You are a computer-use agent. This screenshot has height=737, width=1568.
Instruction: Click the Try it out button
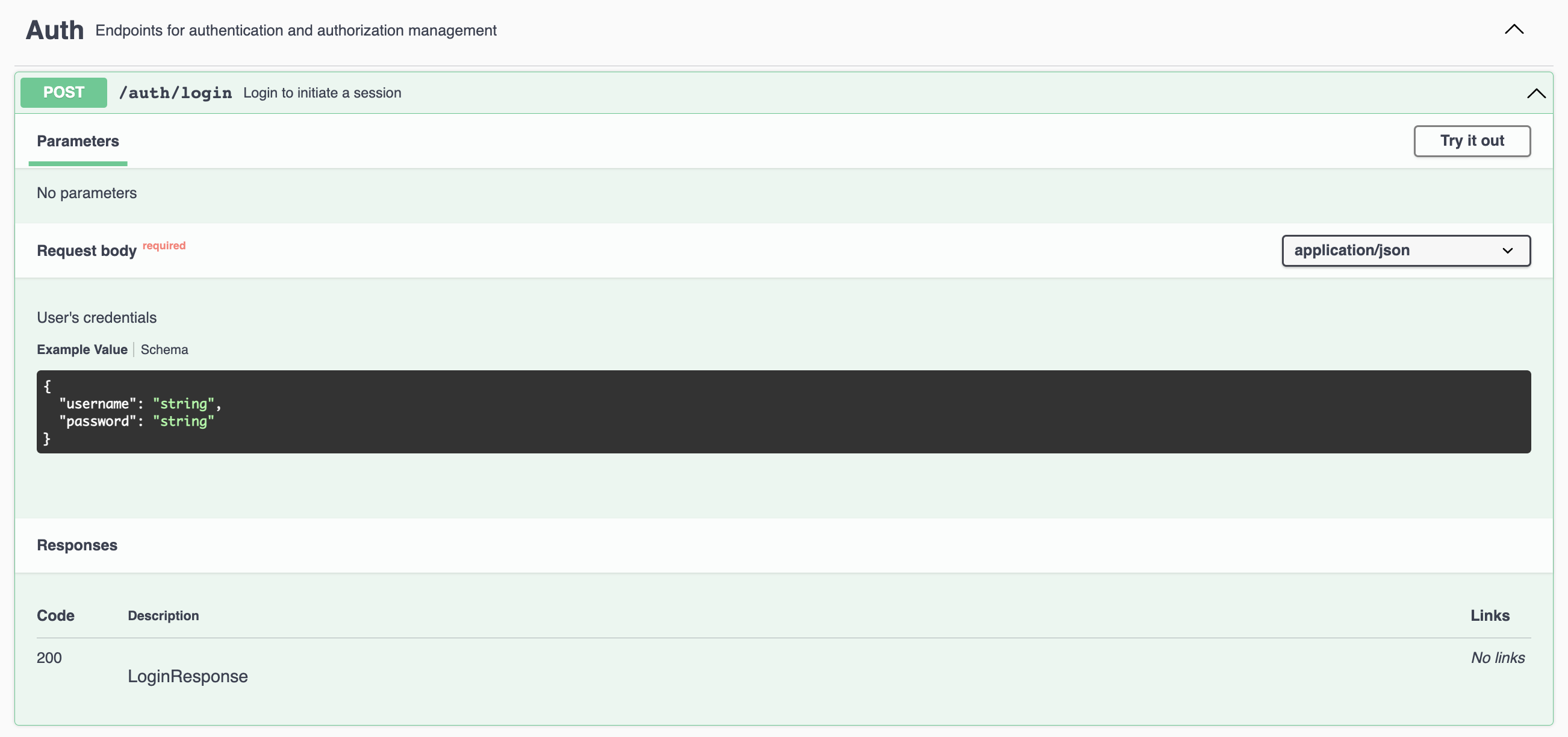pos(1472,140)
